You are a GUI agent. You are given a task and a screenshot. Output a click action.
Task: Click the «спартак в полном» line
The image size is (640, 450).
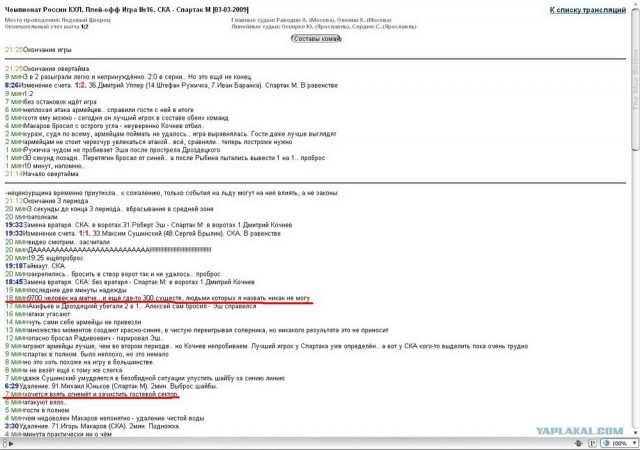click(x=87, y=354)
